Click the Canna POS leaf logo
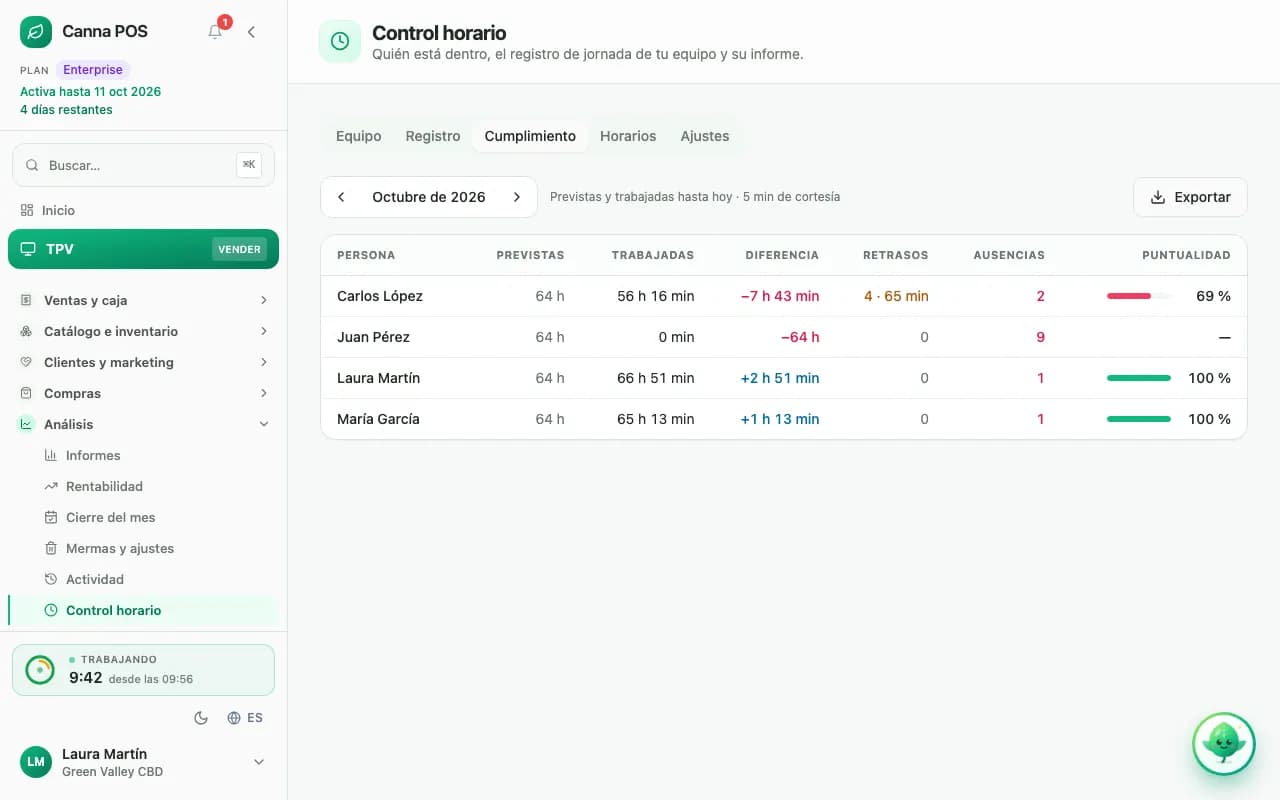Image resolution: width=1280 pixels, height=800 pixels. coord(36,32)
